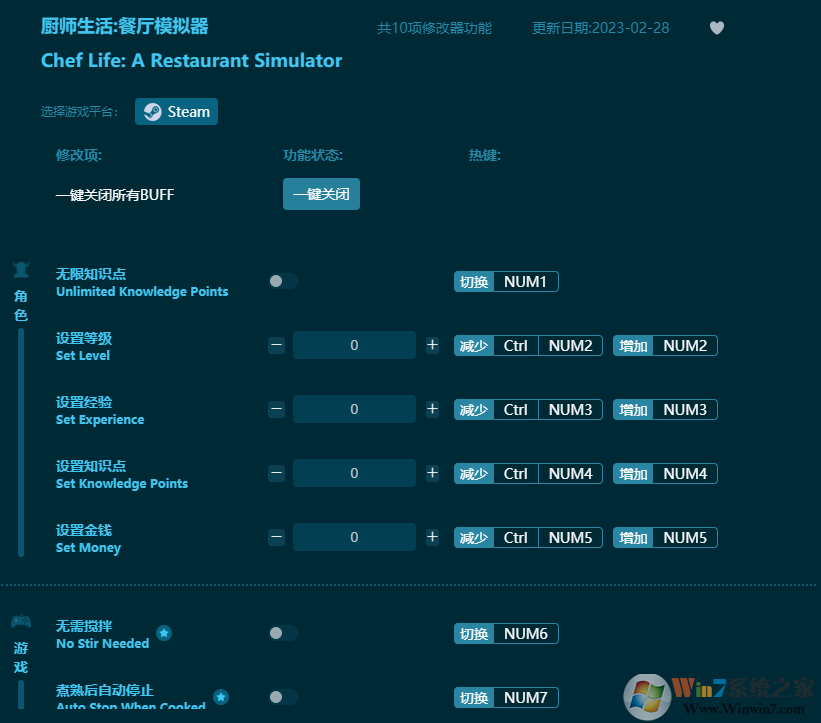Click the 'Chef Life: A Restaurant Simulator' title

click(x=191, y=60)
